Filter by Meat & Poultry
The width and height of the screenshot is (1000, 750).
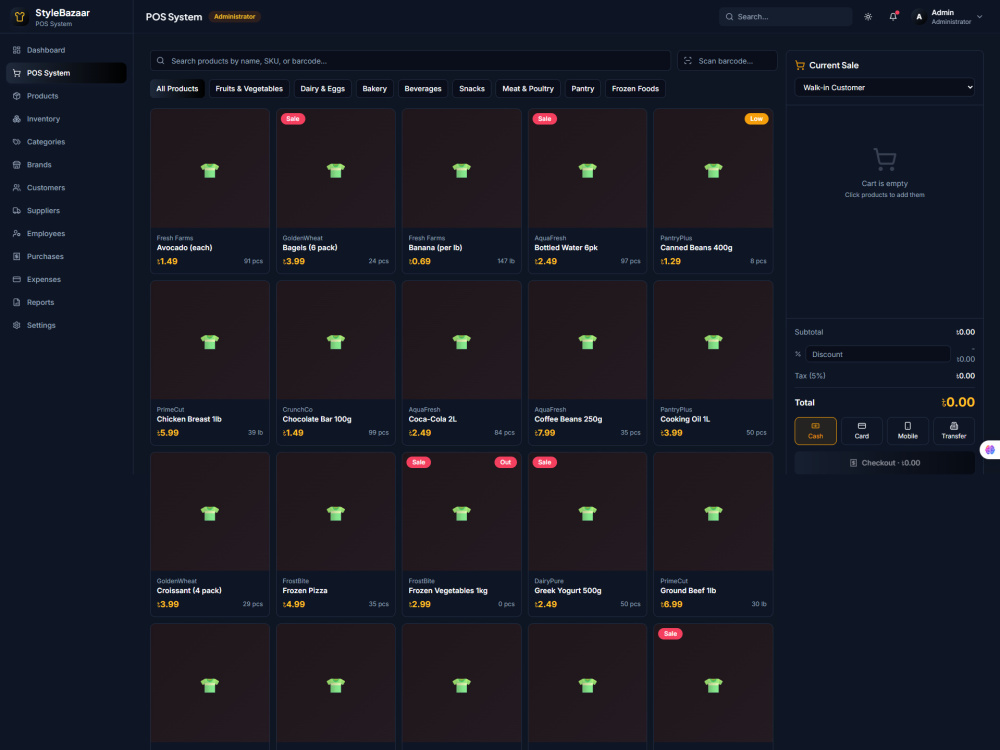point(528,89)
